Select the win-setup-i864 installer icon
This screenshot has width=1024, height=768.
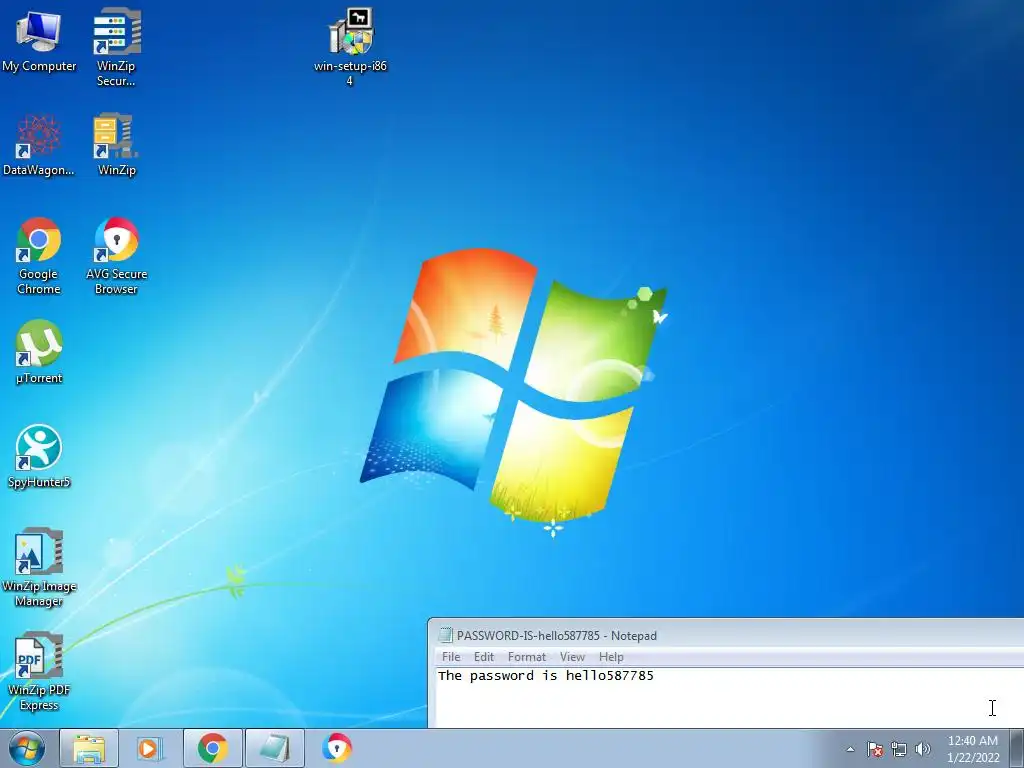pos(351,48)
